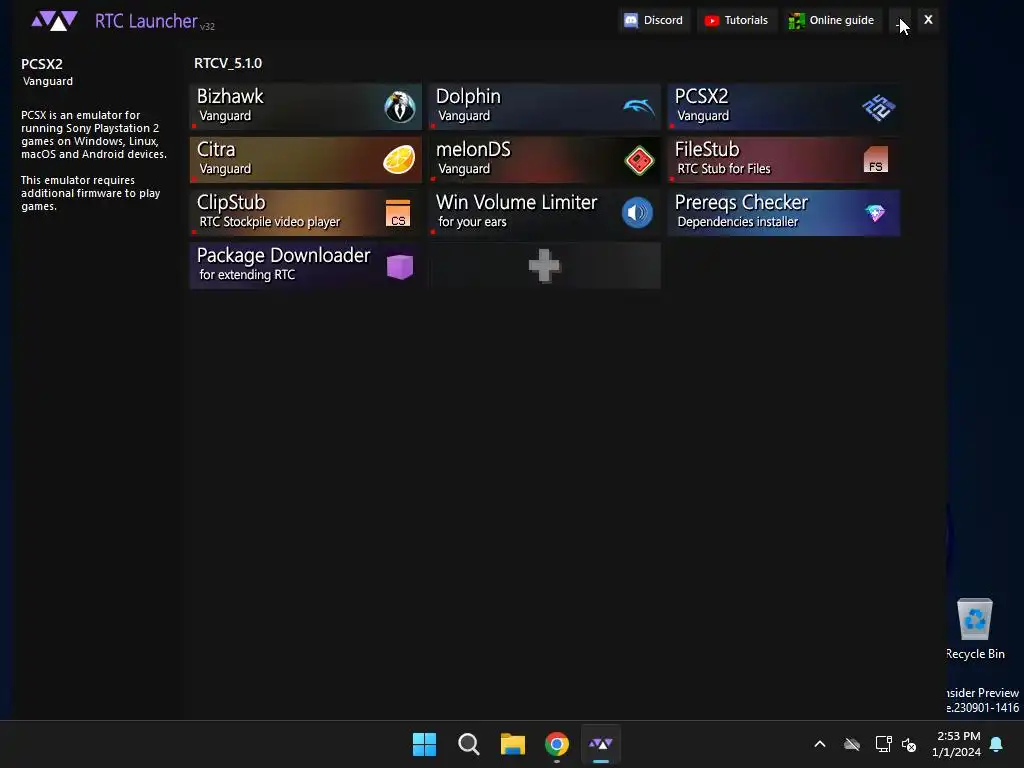Open Windows taskbar search
1024x768 pixels.
tap(468, 744)
